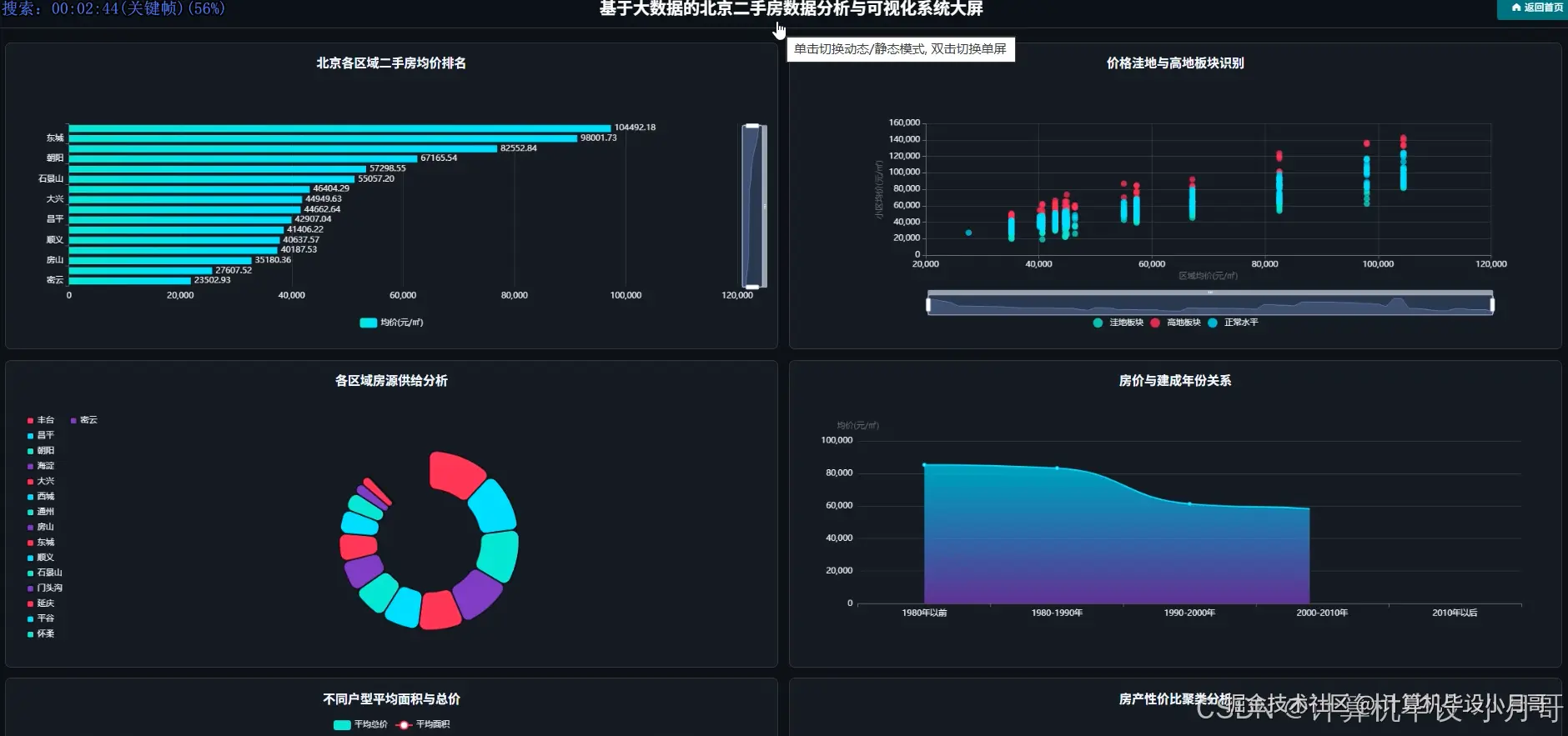Click the bar labeled 98001.73
This screenshot has width=1568, height=736.
point(323,138)
